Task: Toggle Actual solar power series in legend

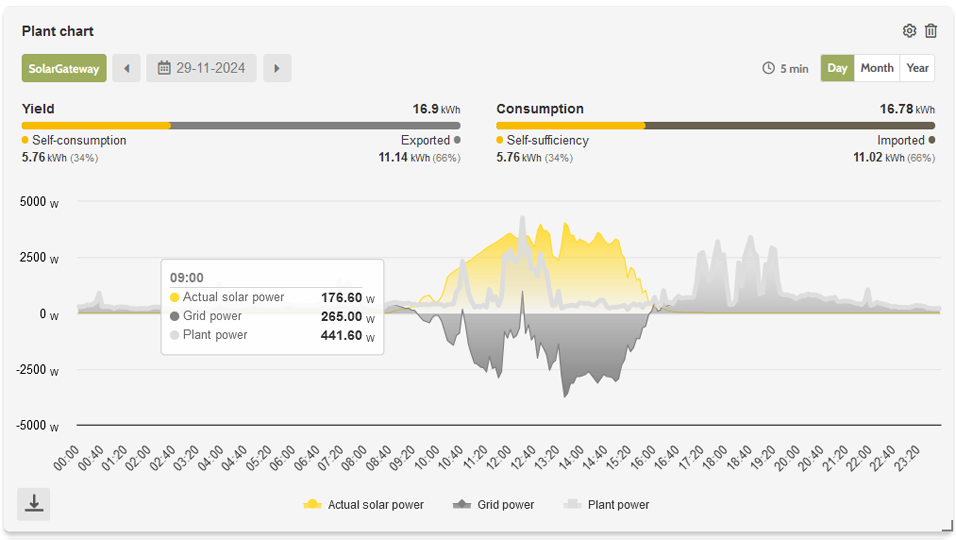Action: [x=364, y=505]
